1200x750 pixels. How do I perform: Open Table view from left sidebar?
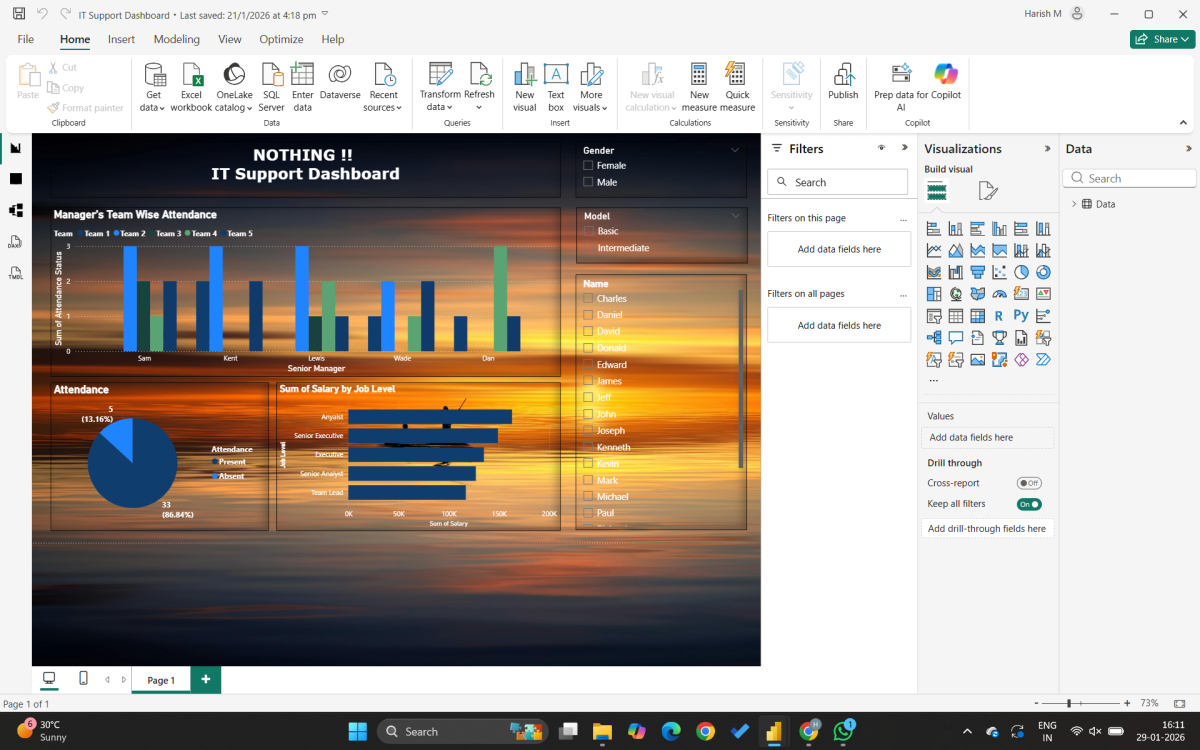[x=16, y=179]
